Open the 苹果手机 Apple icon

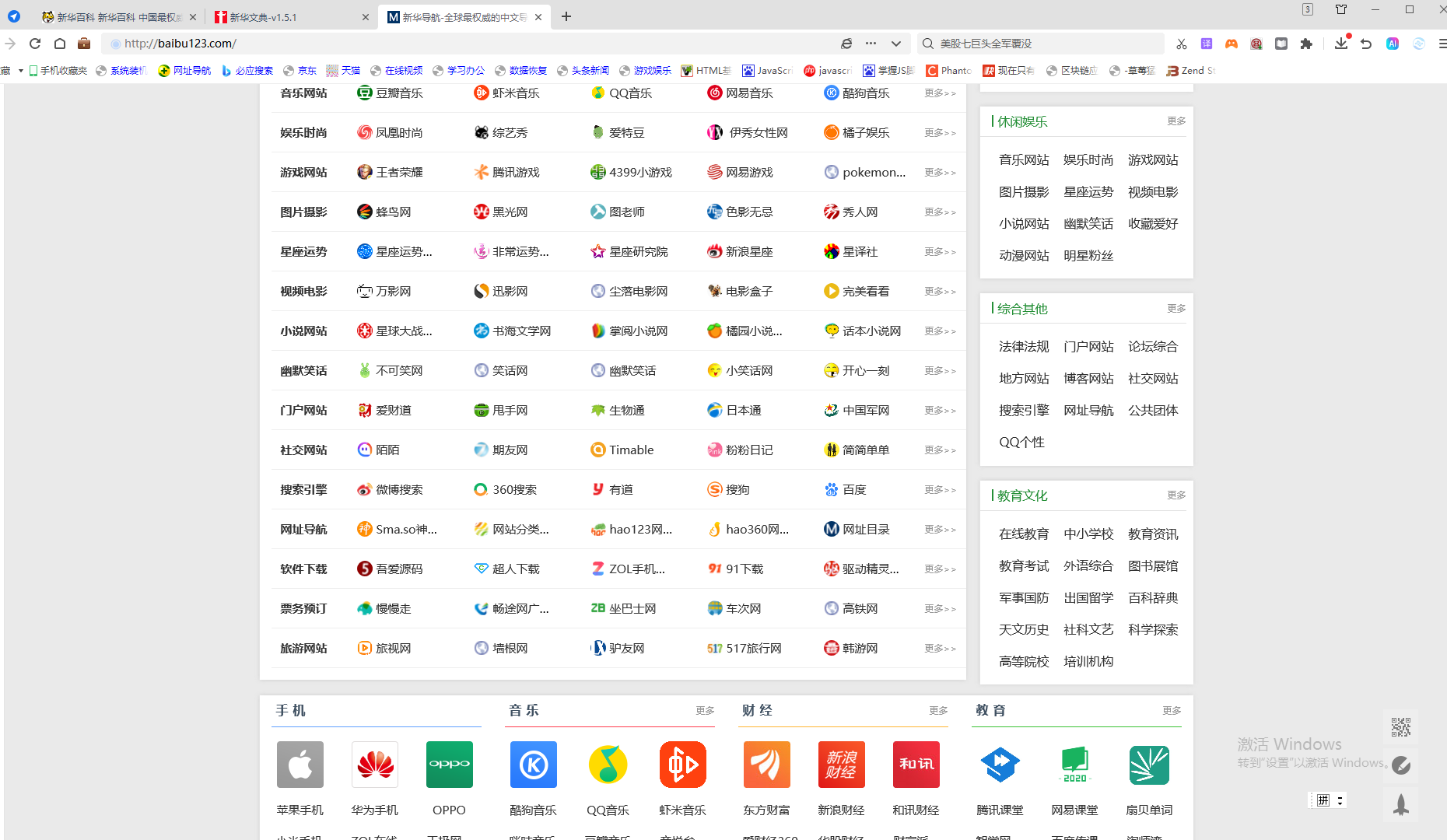(x=300, y=765)
